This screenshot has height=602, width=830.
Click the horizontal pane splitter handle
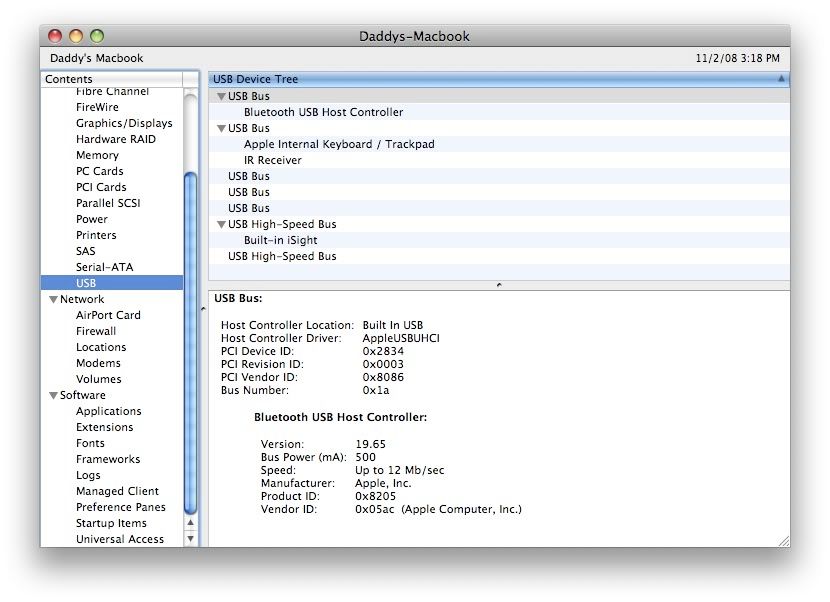click(x=499, y=285)
